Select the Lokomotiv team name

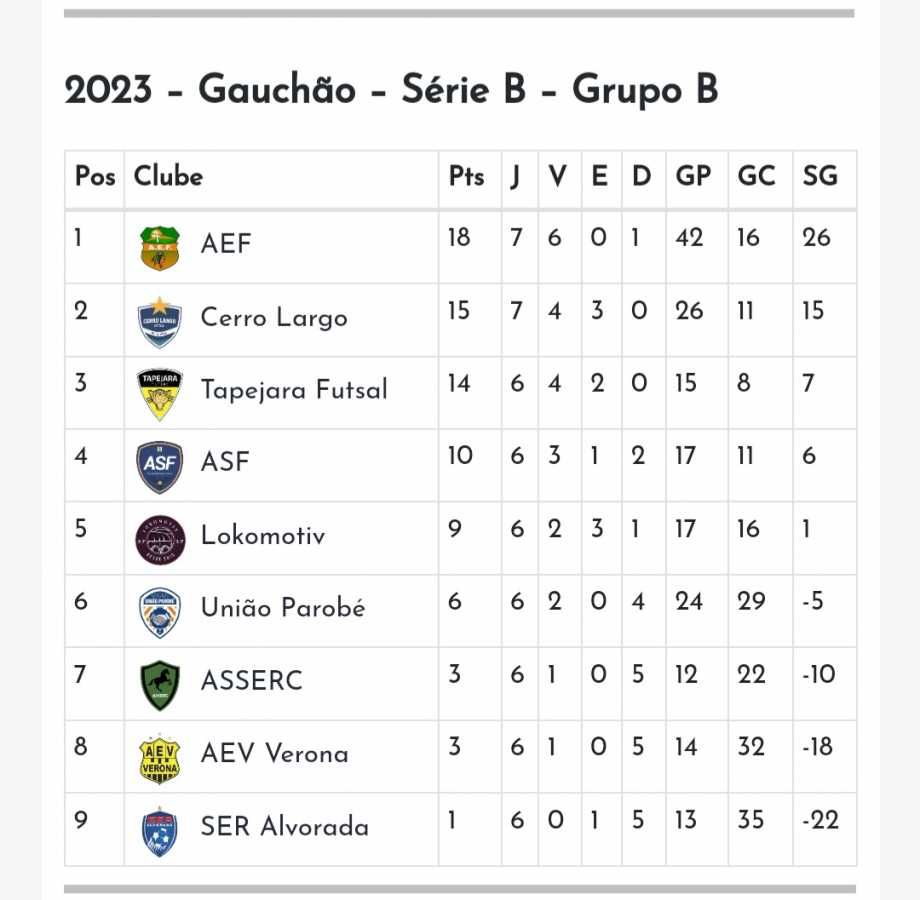tap(263, 535)
